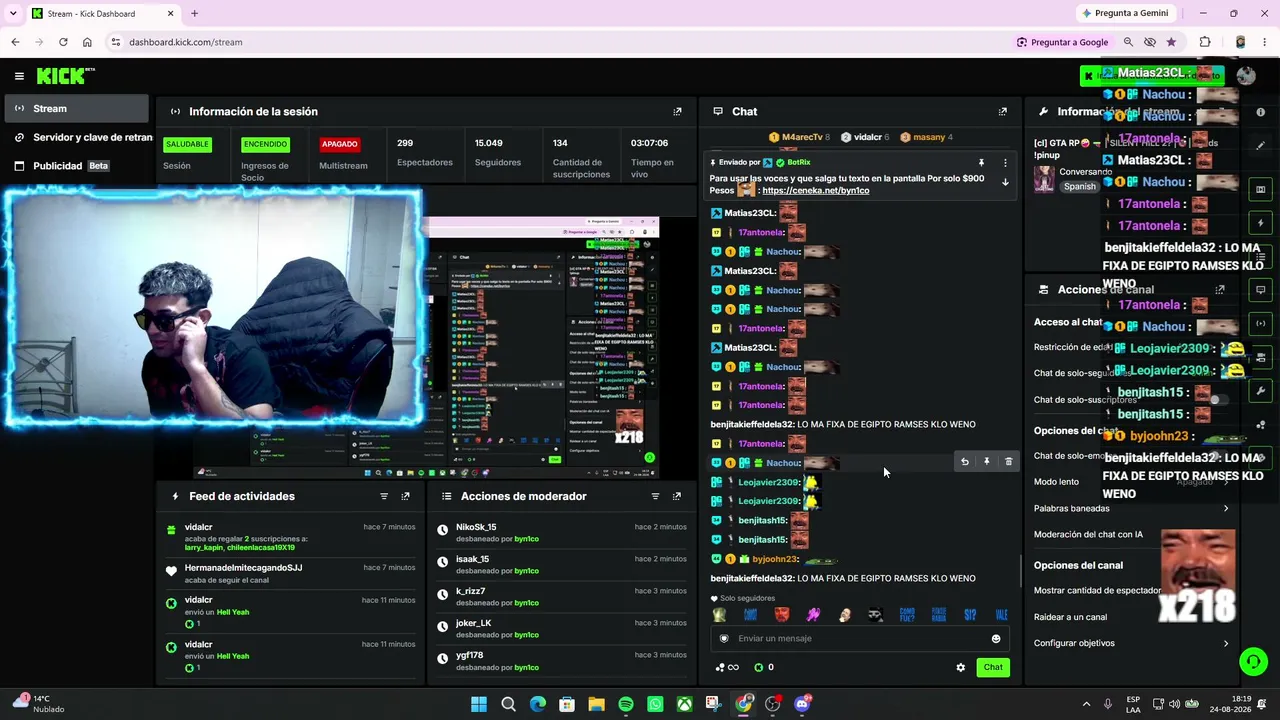Insert the VALE quick emote
Viewport: 1280px width, 720px height.
(x=1001, y=614)
